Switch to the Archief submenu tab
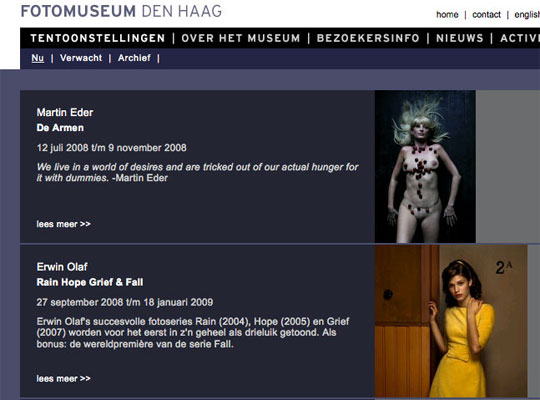 134,58
